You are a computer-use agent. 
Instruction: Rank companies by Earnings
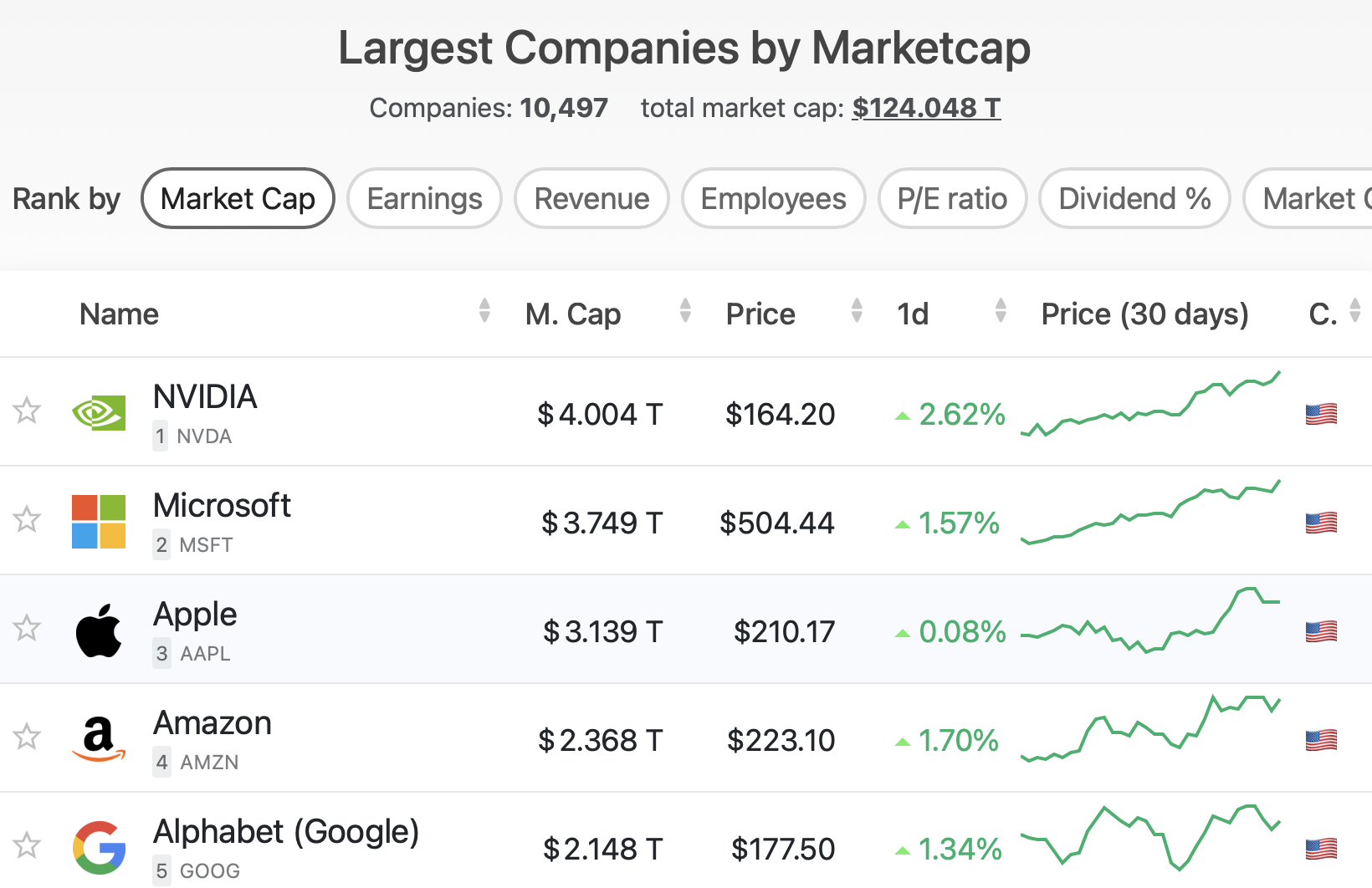[424, 198]
